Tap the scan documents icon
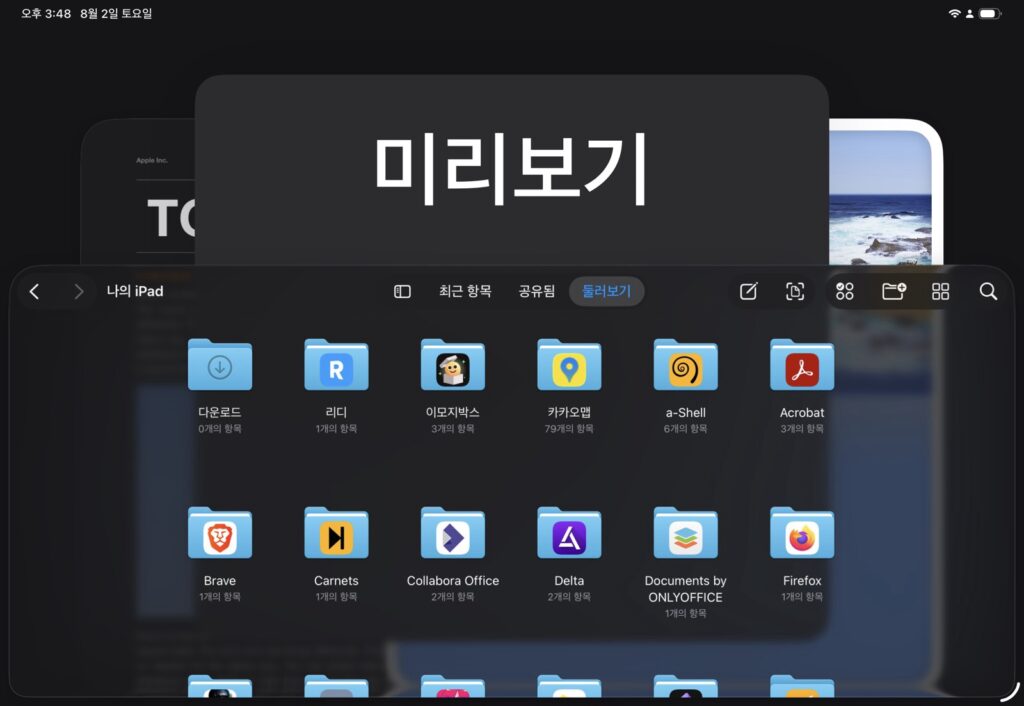The height and width of the screenshot is (706, 1024). (x=795, y=291)
